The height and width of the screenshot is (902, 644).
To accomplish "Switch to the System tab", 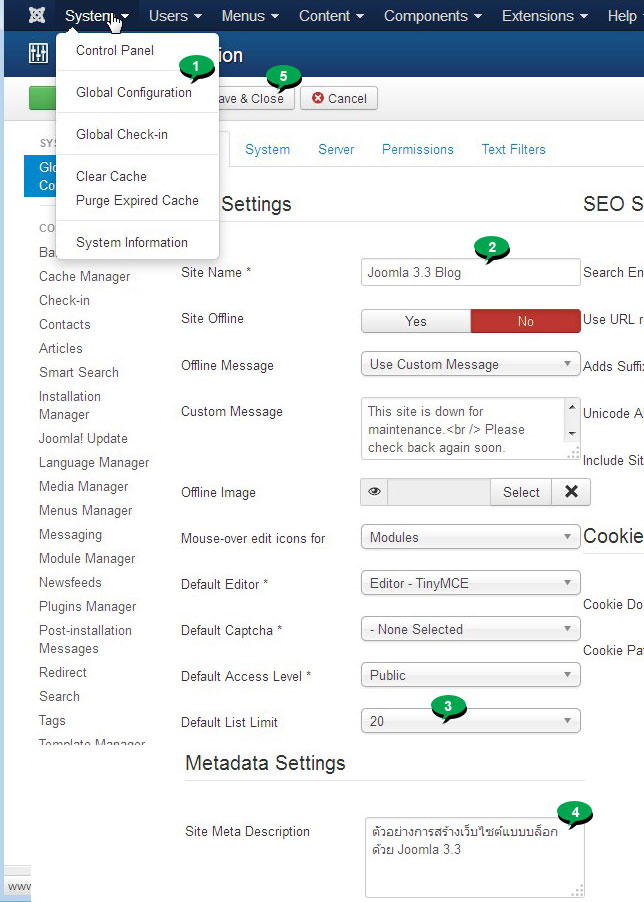I will coord(267,150).
